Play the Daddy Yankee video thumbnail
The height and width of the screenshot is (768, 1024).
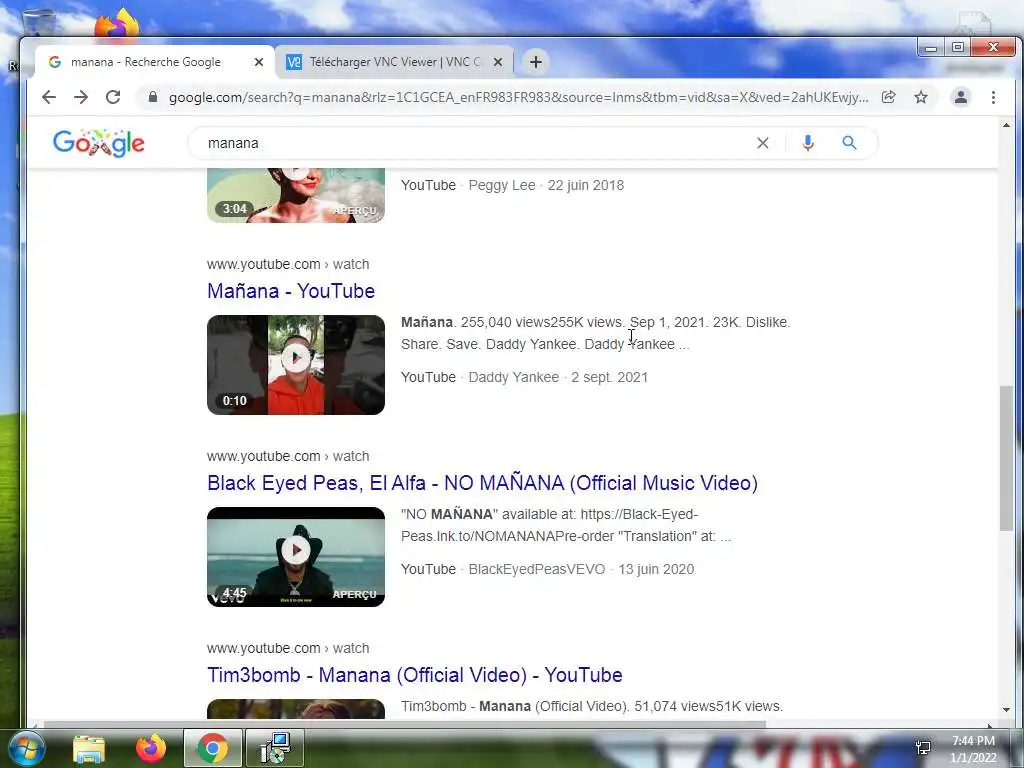[296, 365]
